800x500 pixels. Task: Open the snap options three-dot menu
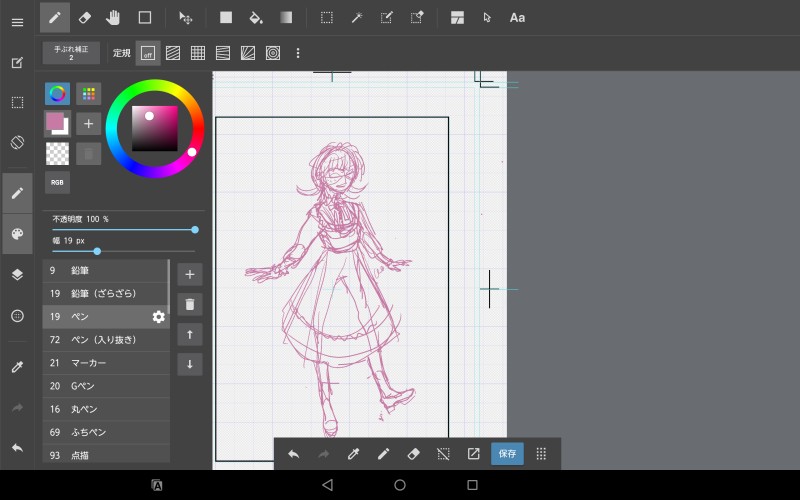[297, 53]
